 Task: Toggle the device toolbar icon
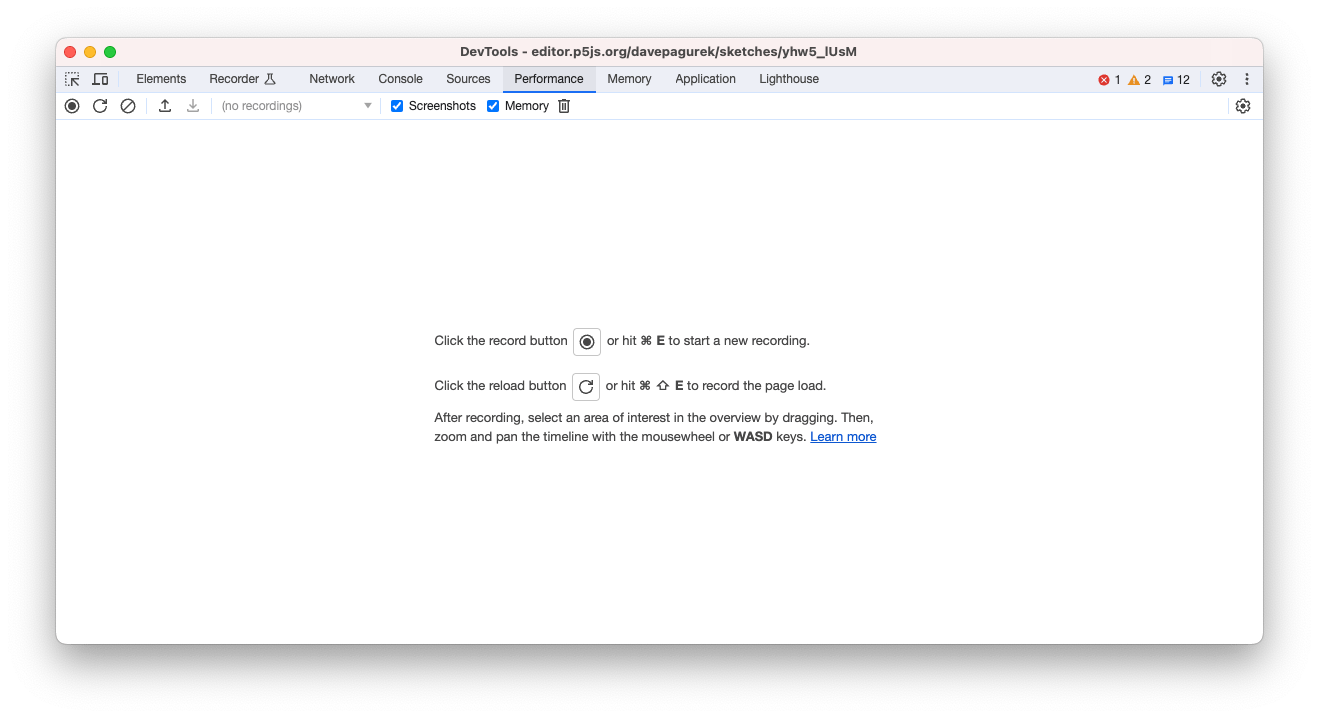coord(99,78)
